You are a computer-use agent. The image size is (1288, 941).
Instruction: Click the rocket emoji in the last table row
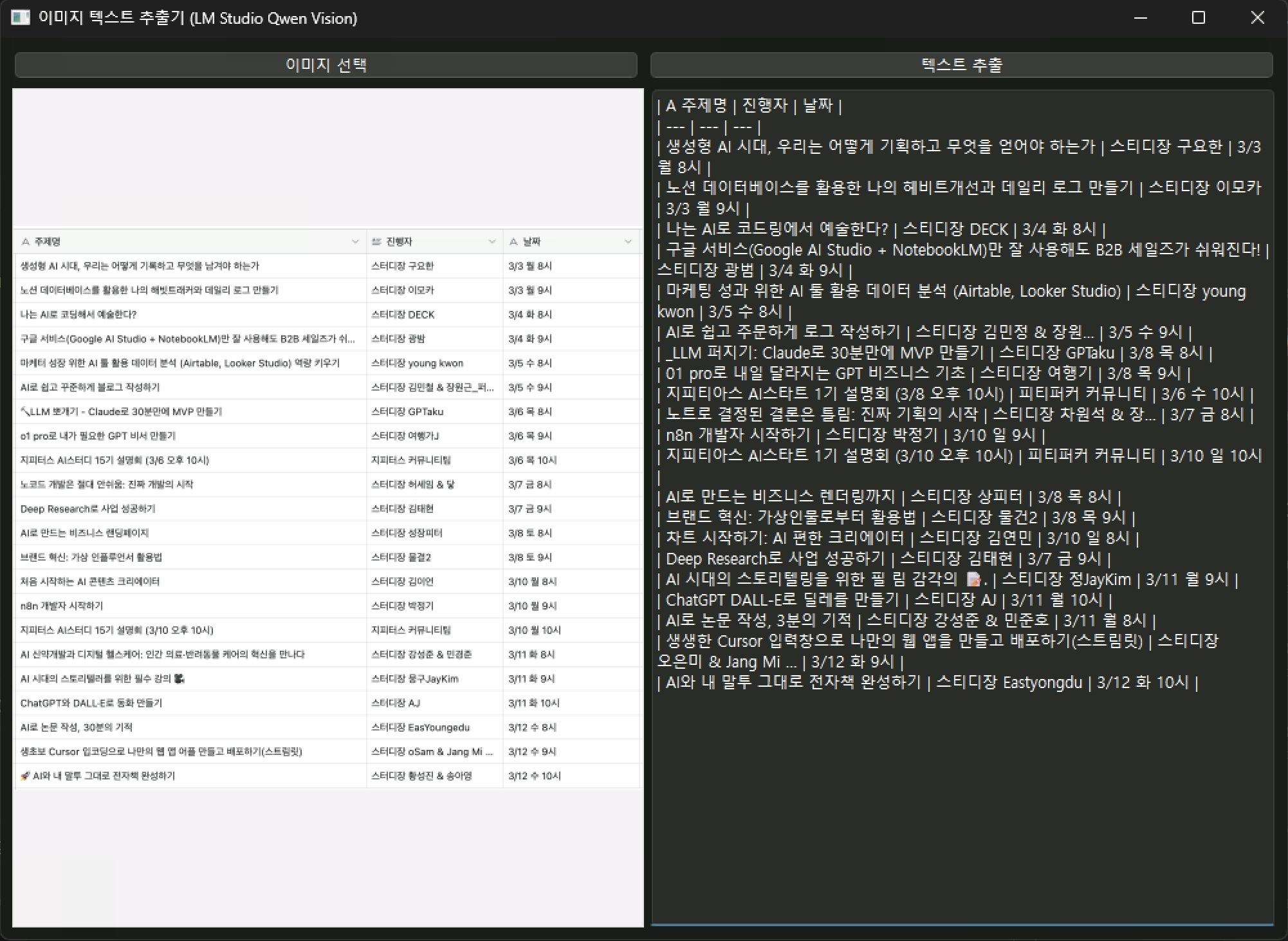point(25,776)
